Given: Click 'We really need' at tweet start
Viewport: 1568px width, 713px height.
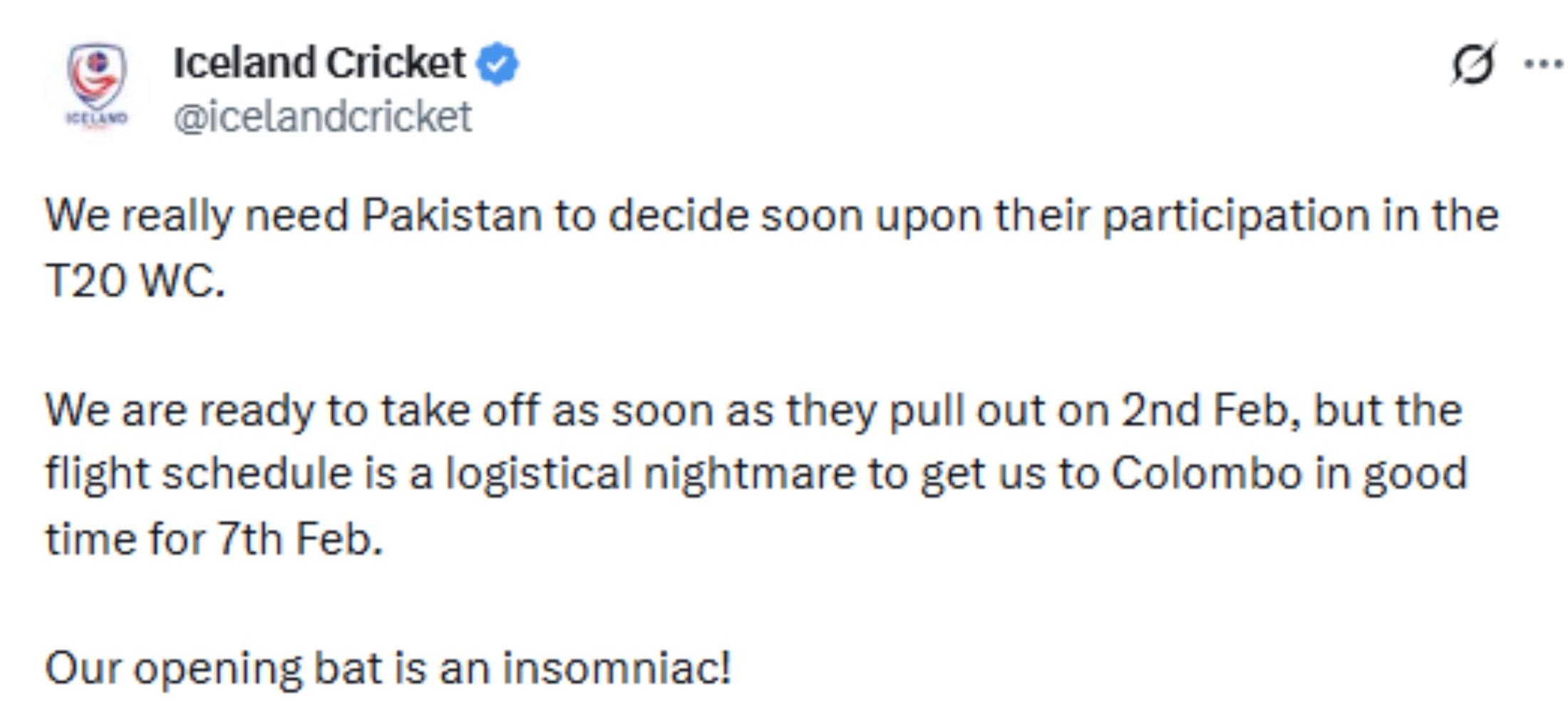Looking at the screenshot, I should (196, 215).
